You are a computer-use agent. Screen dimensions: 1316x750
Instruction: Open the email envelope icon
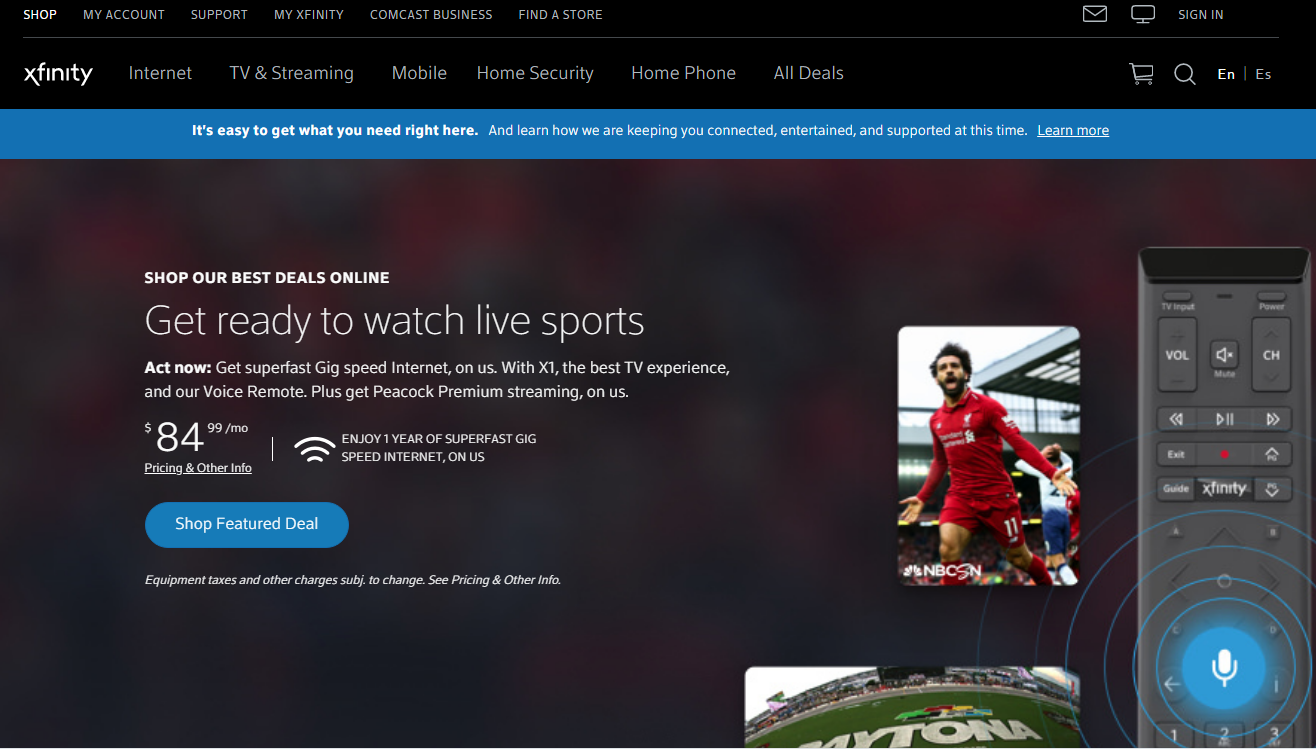pyautogui.click(x=1095, y=14)
